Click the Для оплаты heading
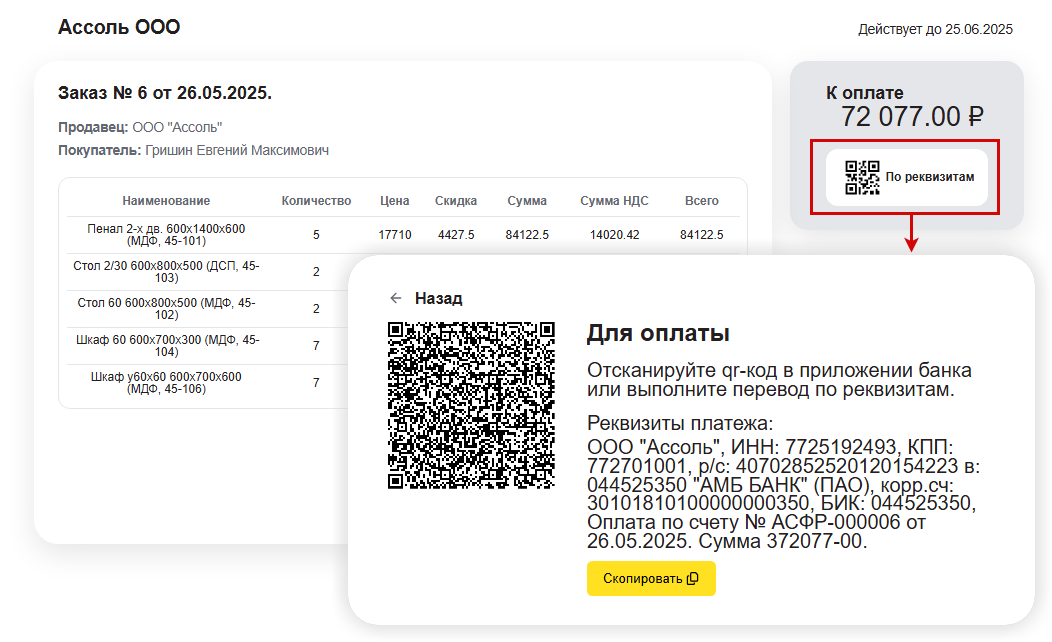 coord(658,333)
